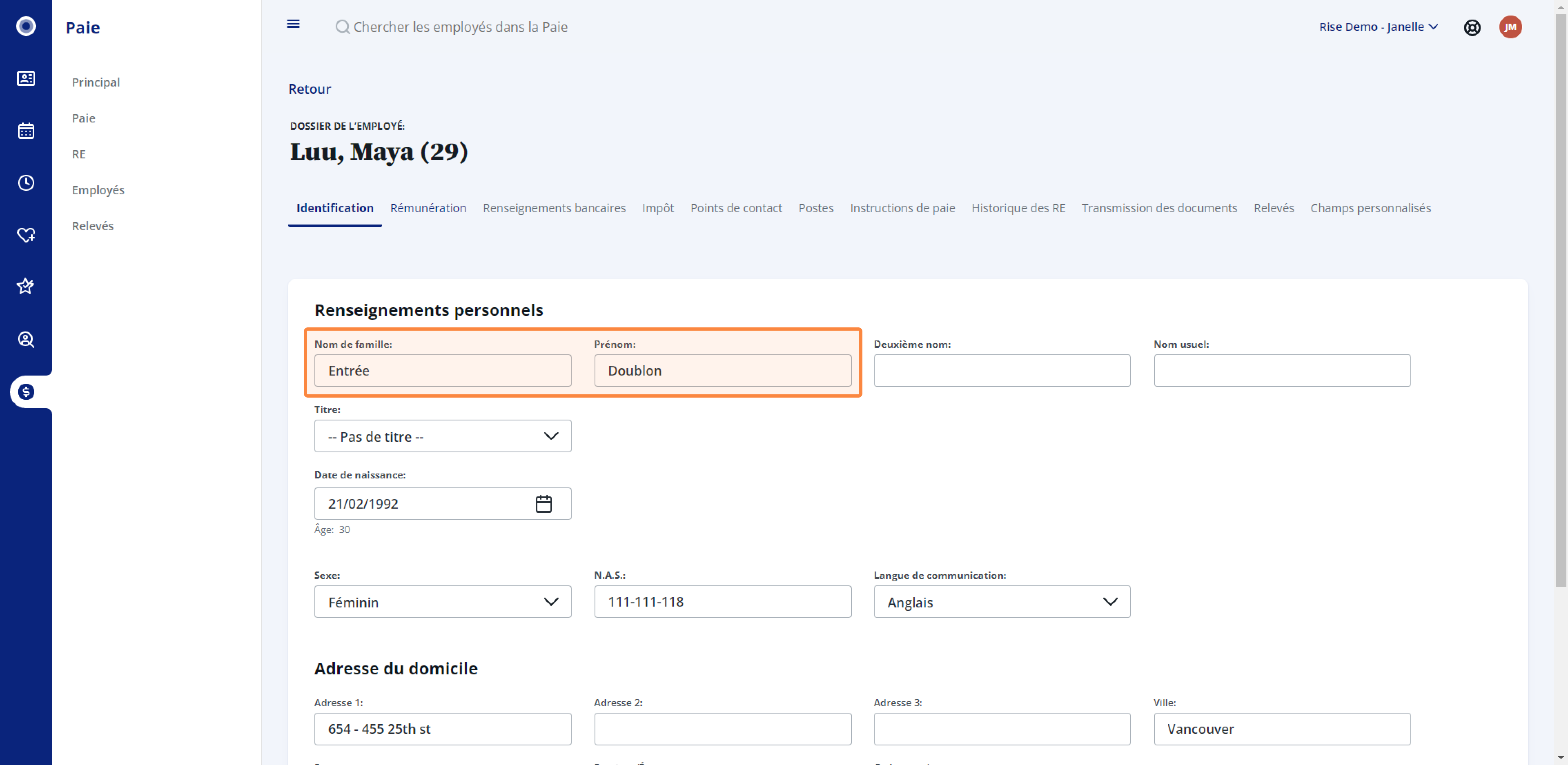Click the Adresse 3 field
This screenshot has width=1568, height=765.
click(1002, 729)
